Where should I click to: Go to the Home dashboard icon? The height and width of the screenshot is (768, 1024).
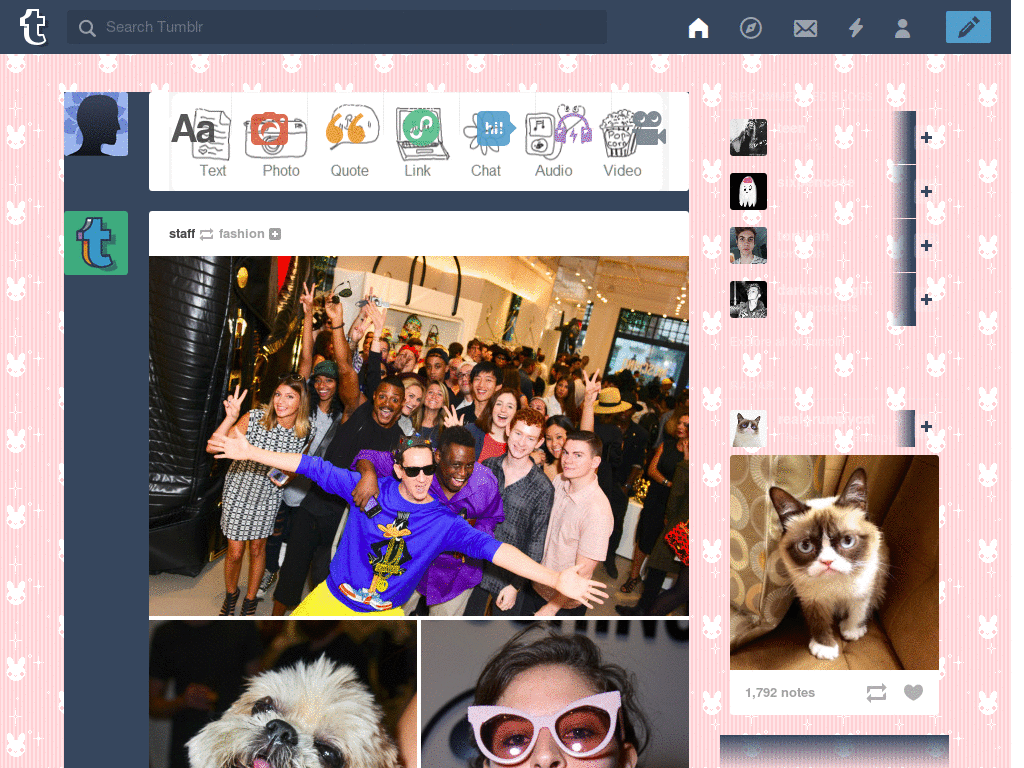(698, 27)
